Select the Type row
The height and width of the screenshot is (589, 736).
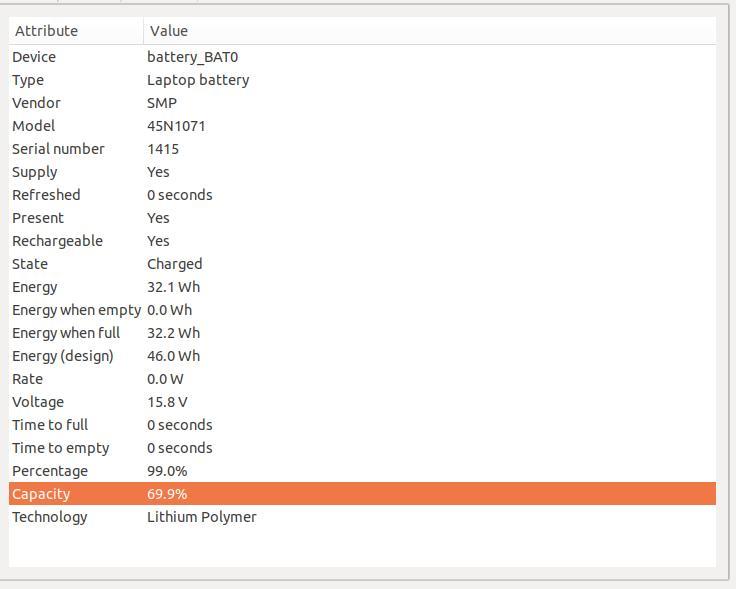click(362, 80)
